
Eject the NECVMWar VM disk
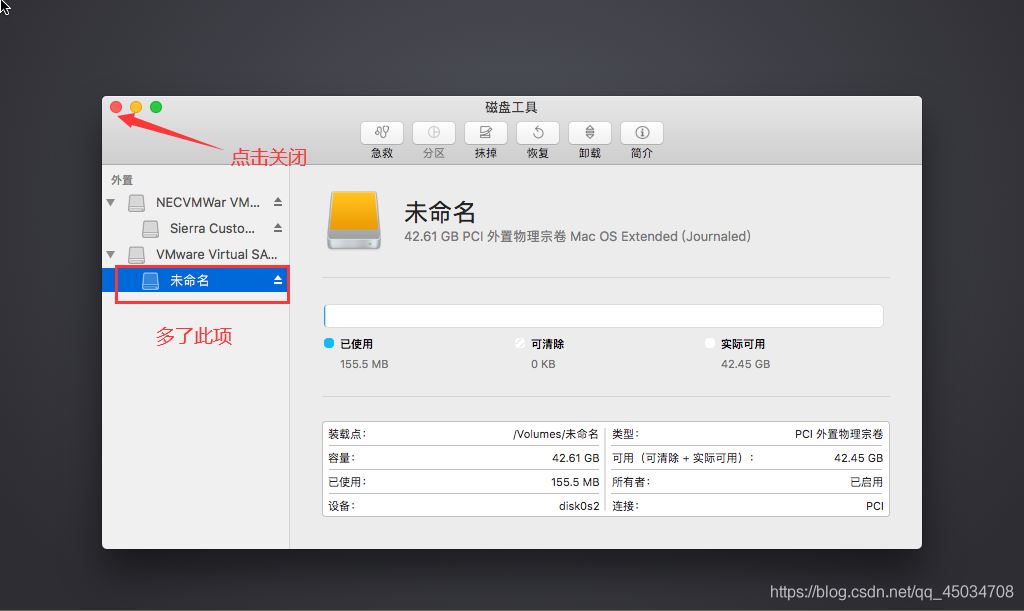[278, 202]
